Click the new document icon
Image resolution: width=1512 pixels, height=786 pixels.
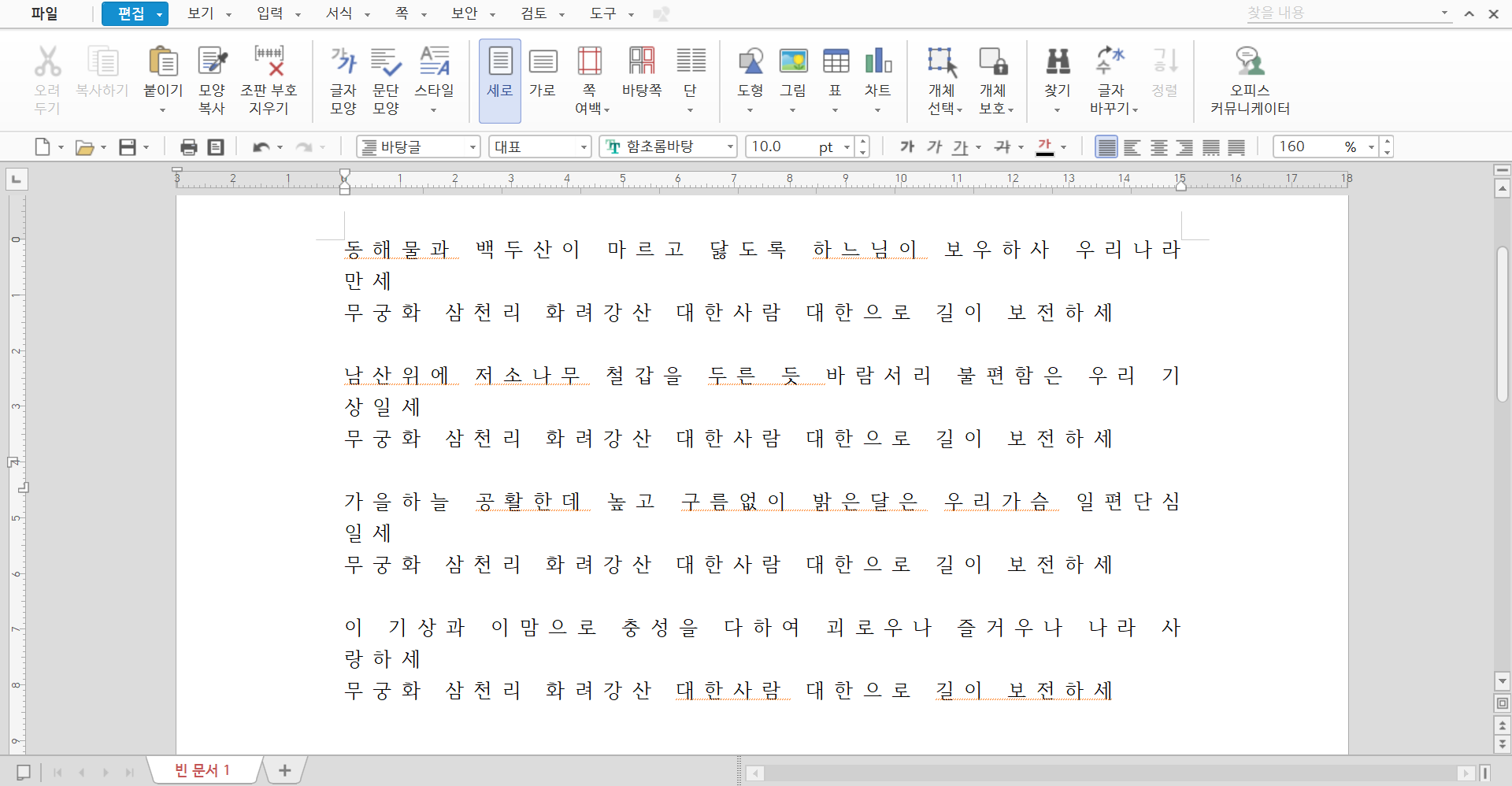pos(43,146)
